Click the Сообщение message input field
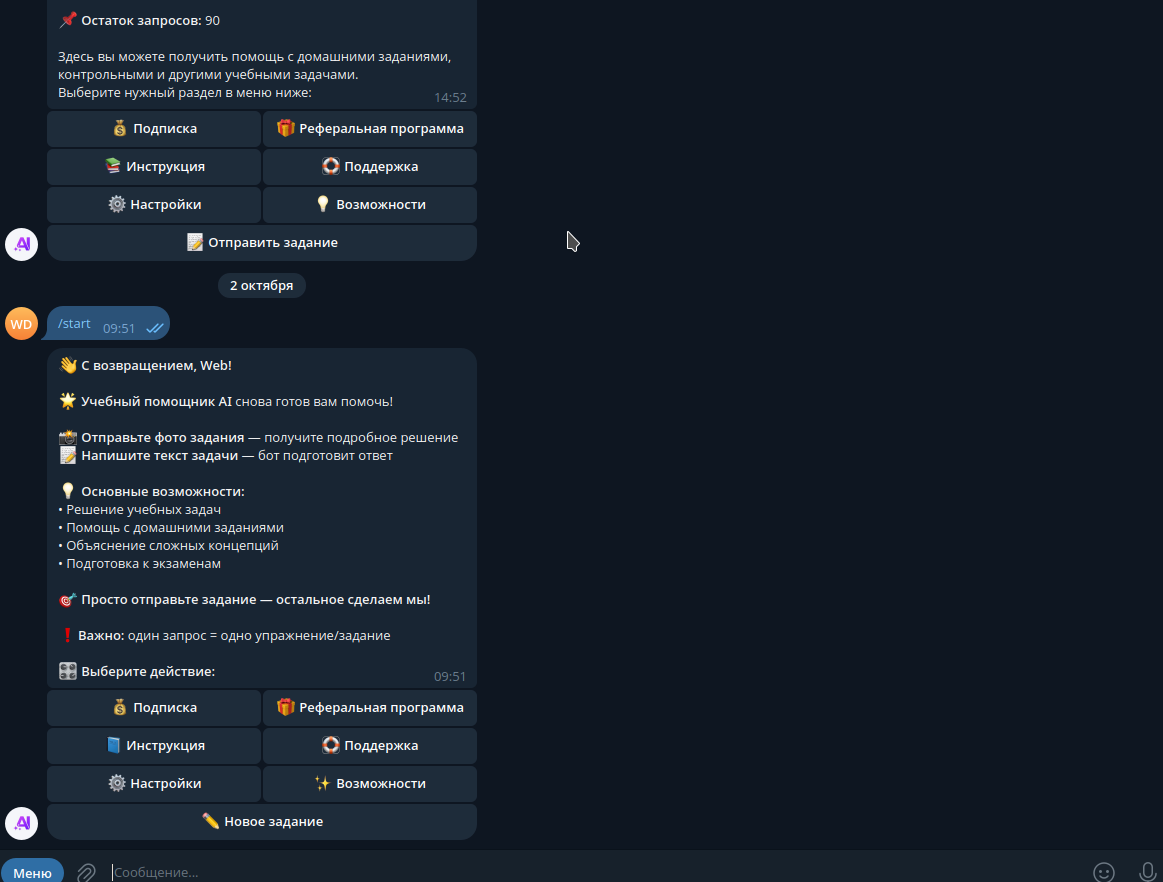This screenshot has width=1163, height=882. coord(593,872)
